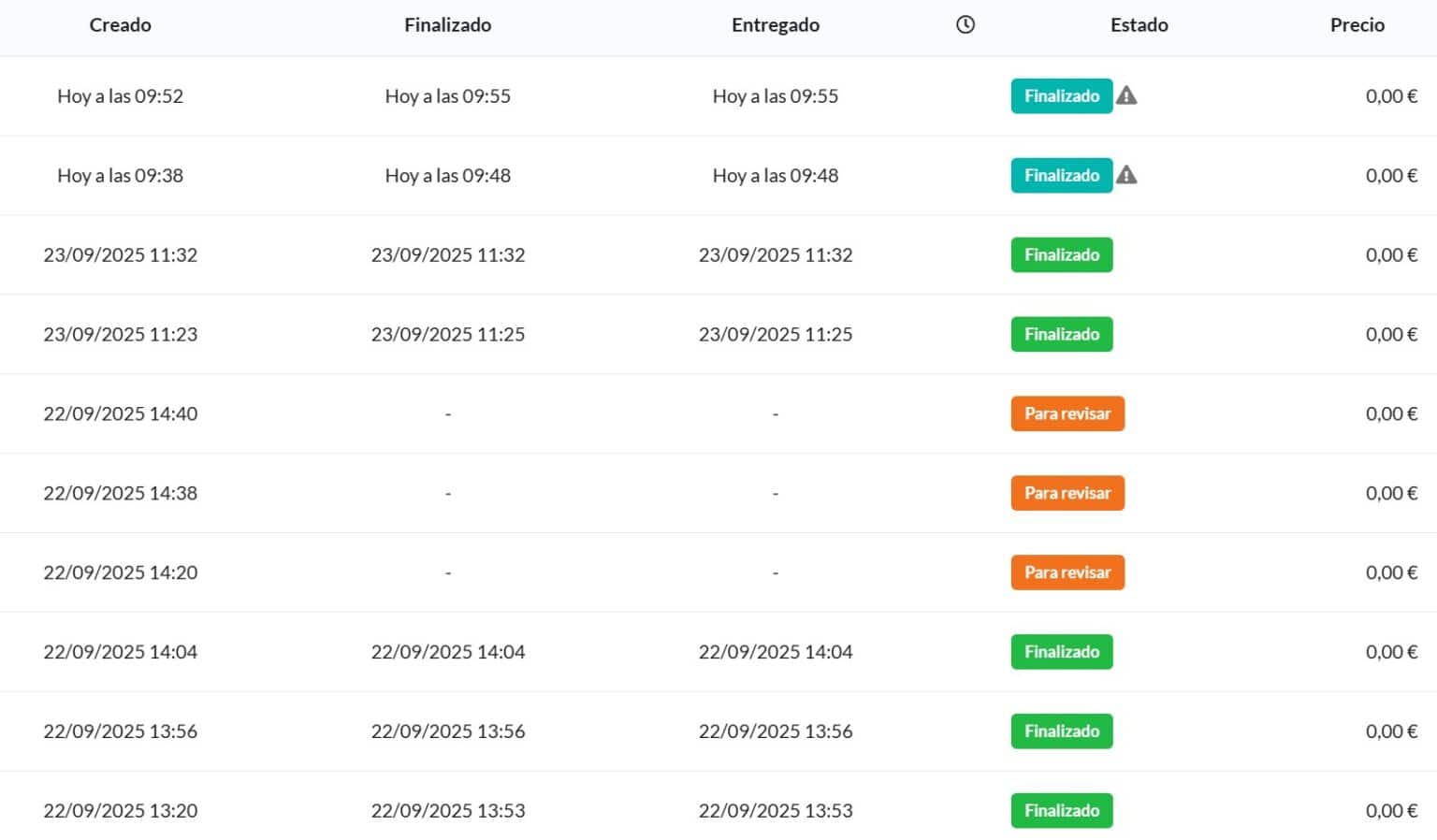Open Para revisar status of 22/09/2025 14:20
1437x840 pixels.
pos(1067,572)
